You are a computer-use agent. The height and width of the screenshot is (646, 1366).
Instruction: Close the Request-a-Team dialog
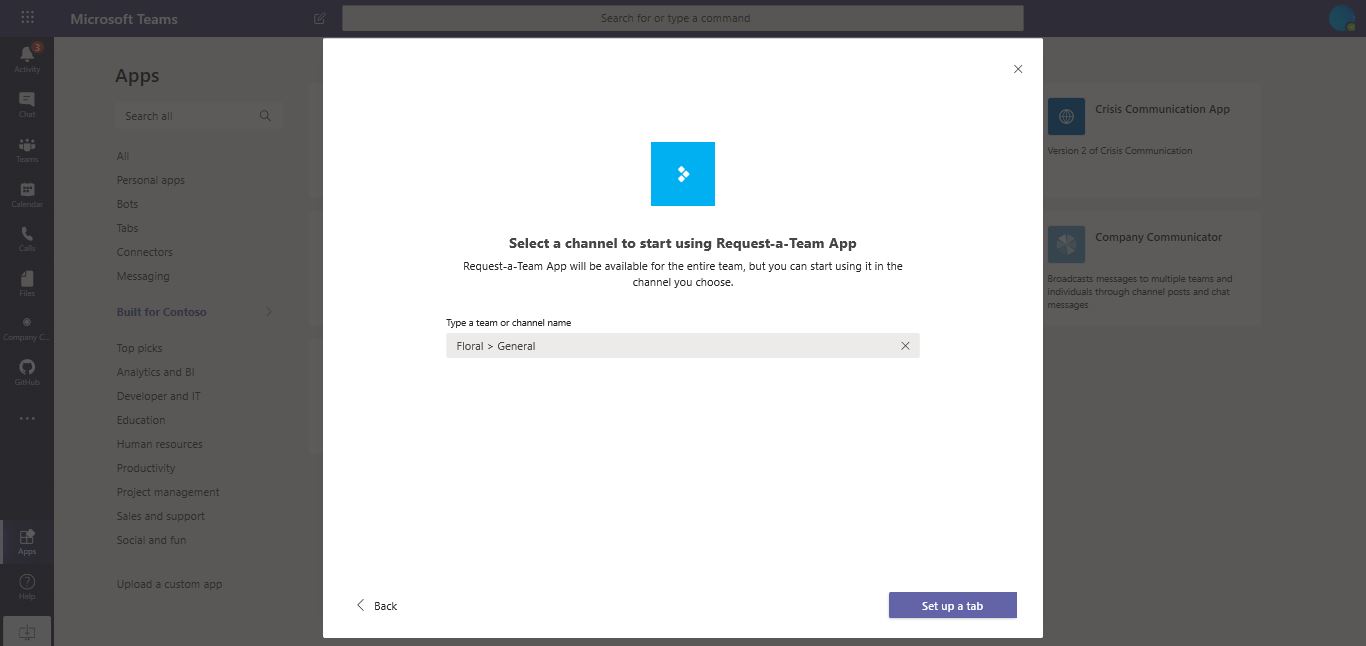coord(1018,69)
